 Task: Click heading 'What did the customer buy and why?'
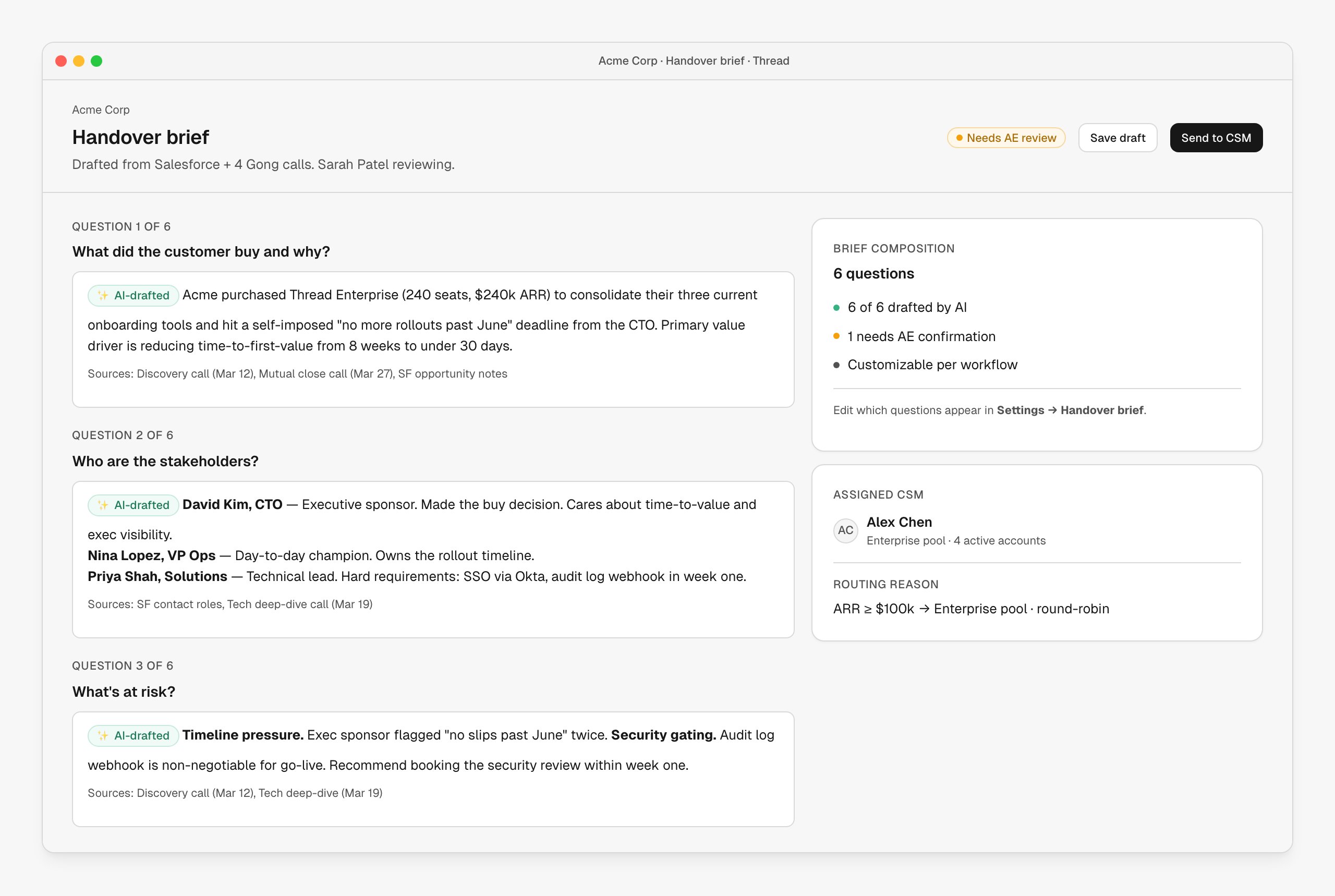coord(201,251)
